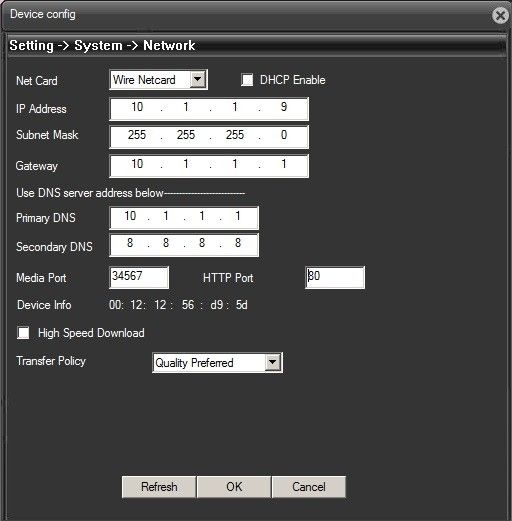Enable the DHCP Enable checkbox
The width and height of the screenshot is (512, 521).
click(x=247, y=80)
